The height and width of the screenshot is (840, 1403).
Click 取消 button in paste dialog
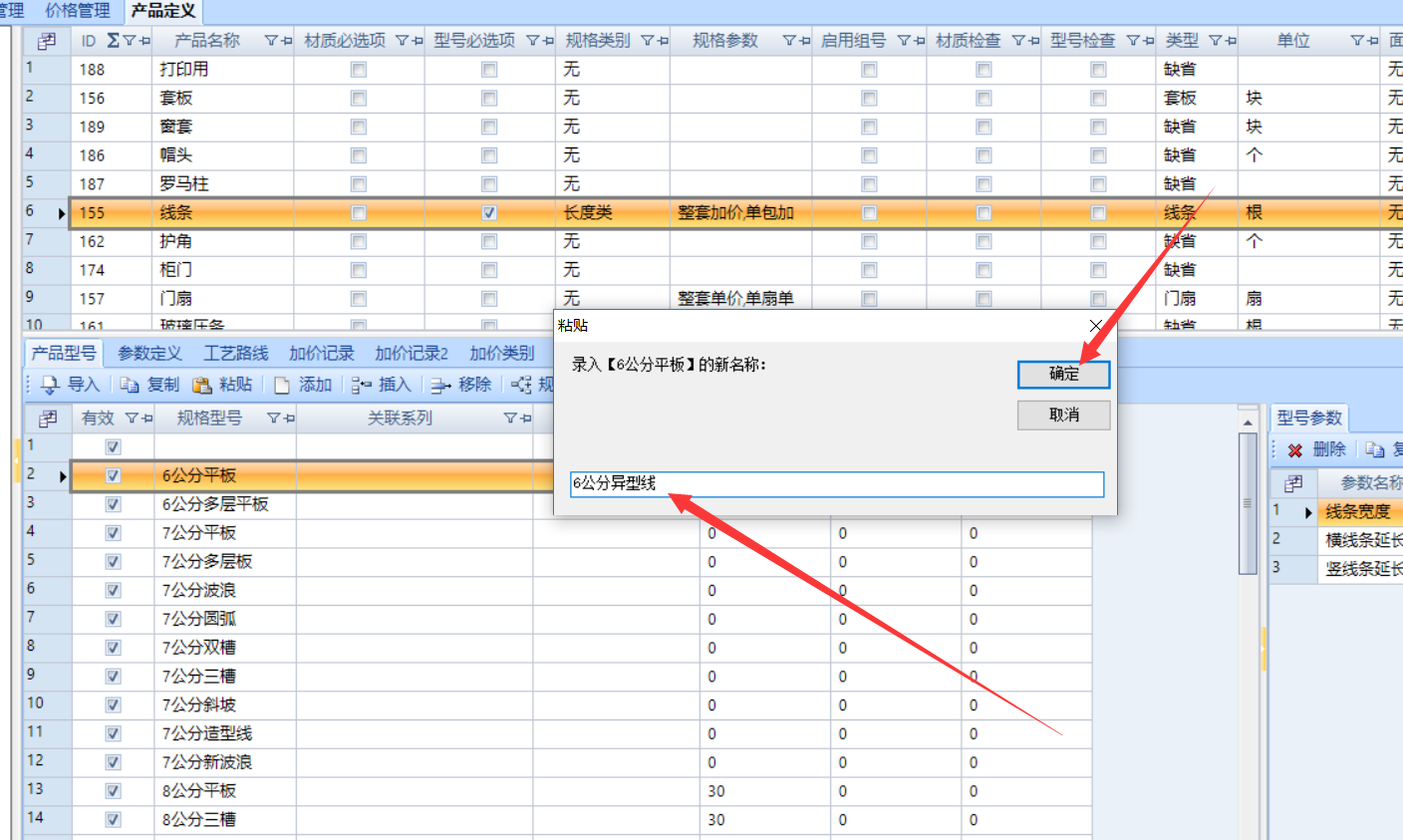tap(1063, 415)
